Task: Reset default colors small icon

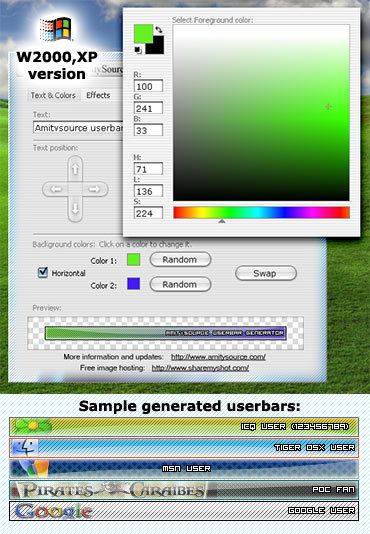Action: tap(138, 50)
